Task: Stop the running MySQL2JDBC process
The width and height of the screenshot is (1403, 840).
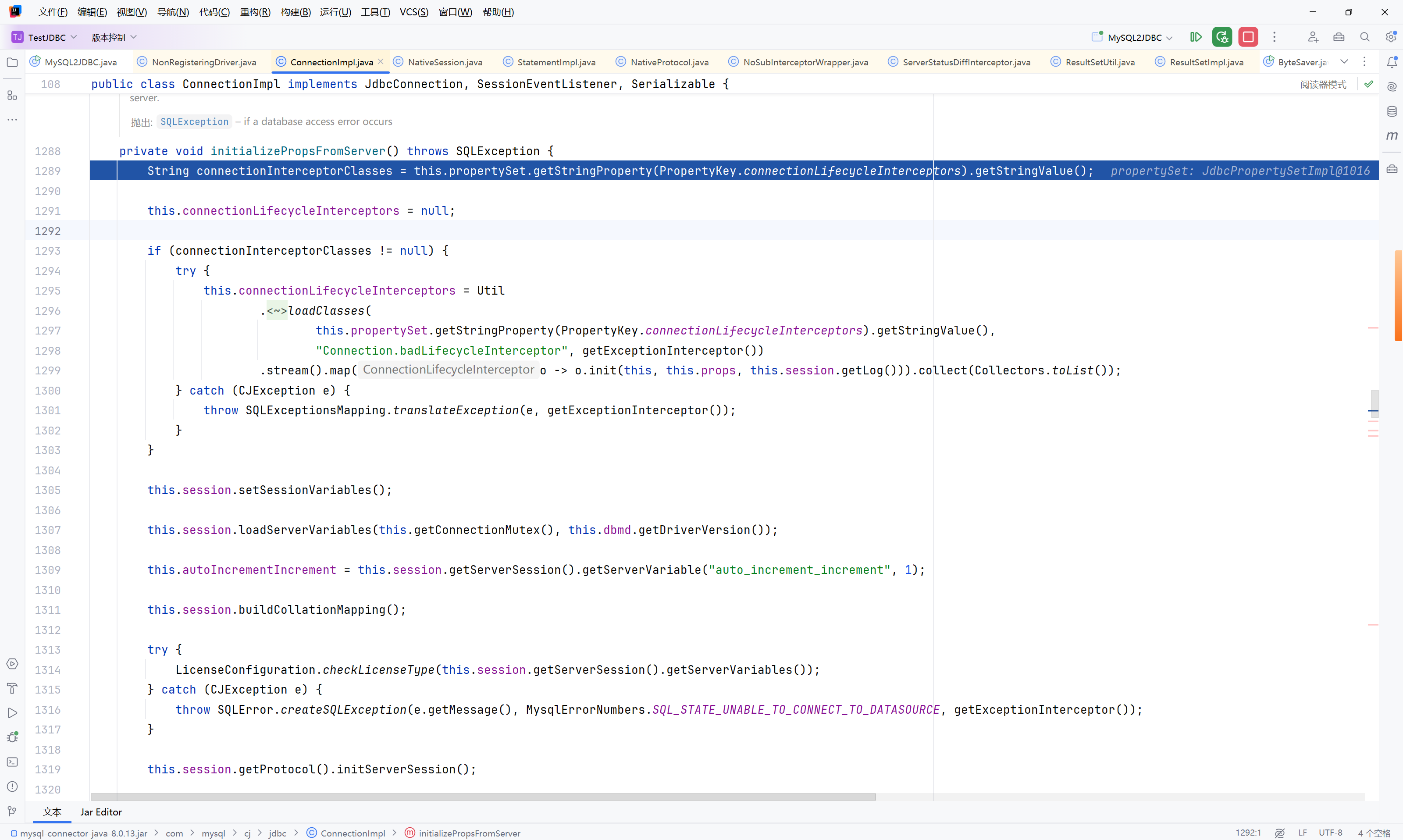Action: pyautogui.click(x=1248, y=37)
